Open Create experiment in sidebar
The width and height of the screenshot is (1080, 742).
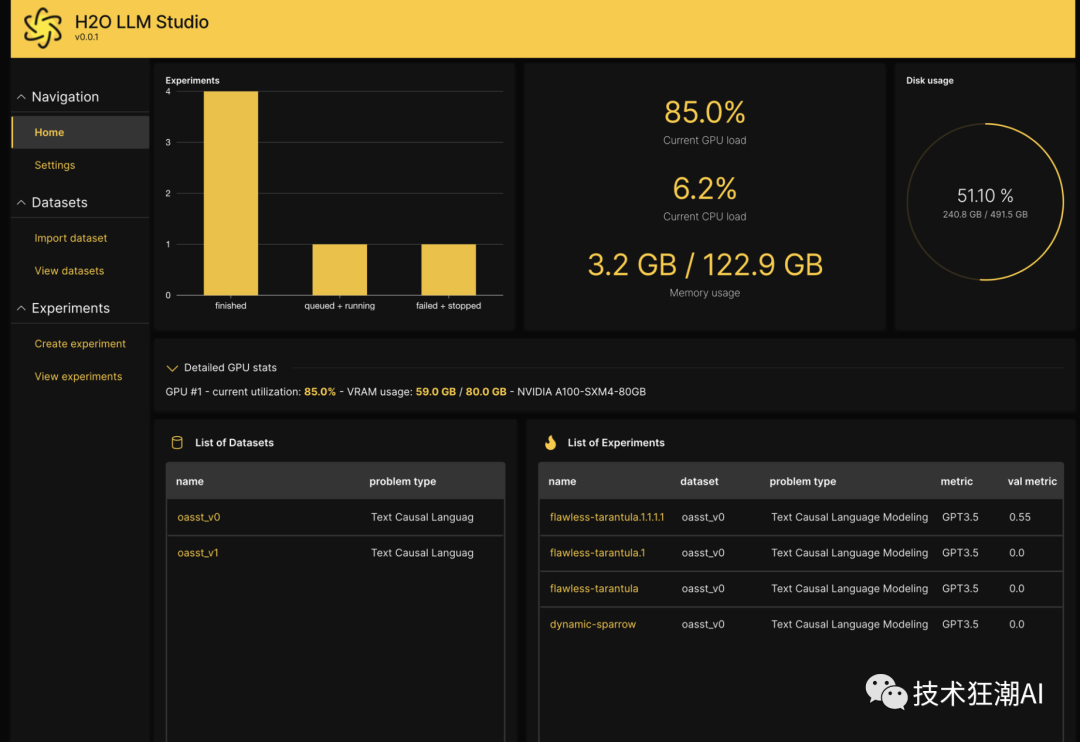tap(80, 344)
